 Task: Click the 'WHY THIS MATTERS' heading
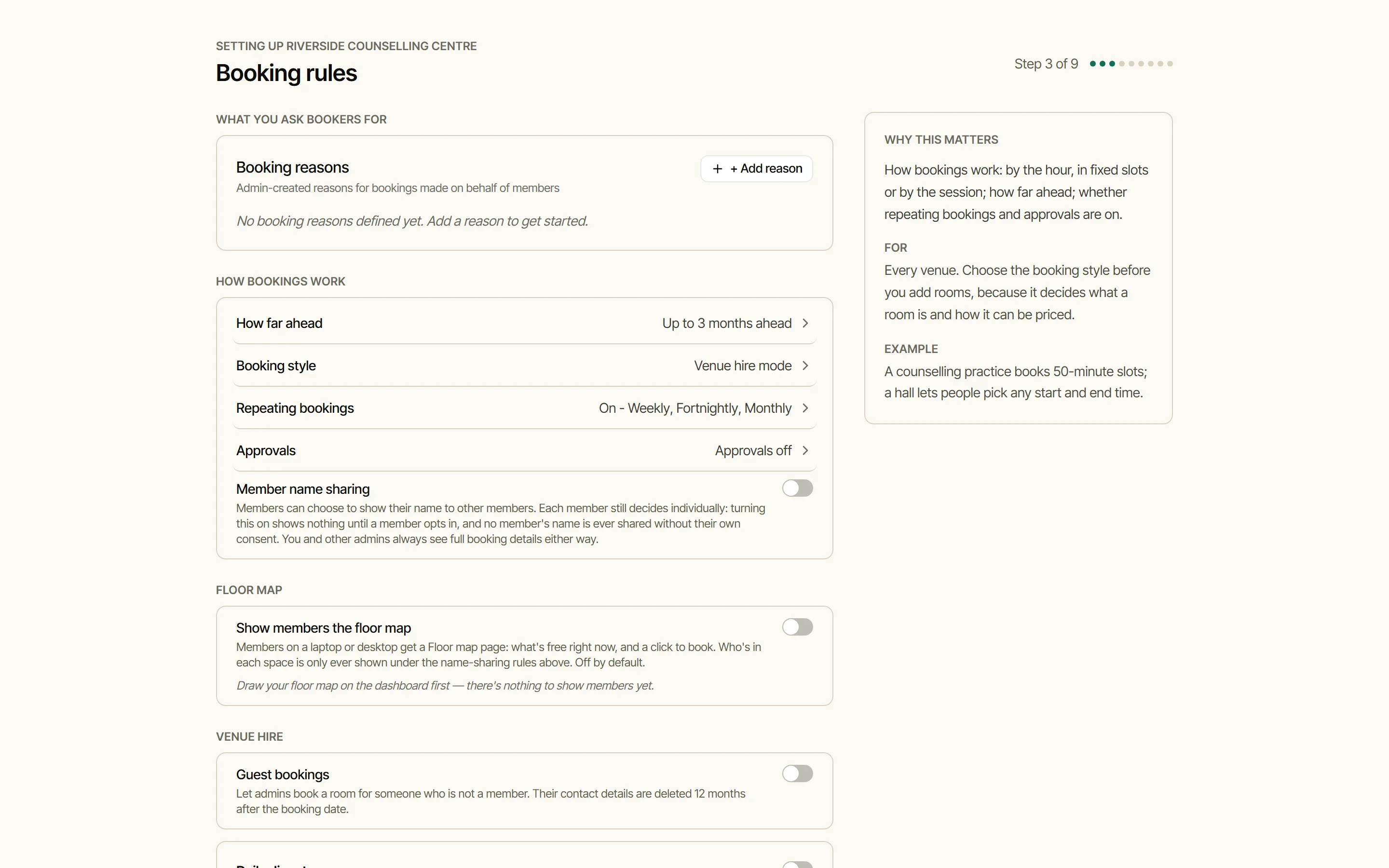(941, 139)
